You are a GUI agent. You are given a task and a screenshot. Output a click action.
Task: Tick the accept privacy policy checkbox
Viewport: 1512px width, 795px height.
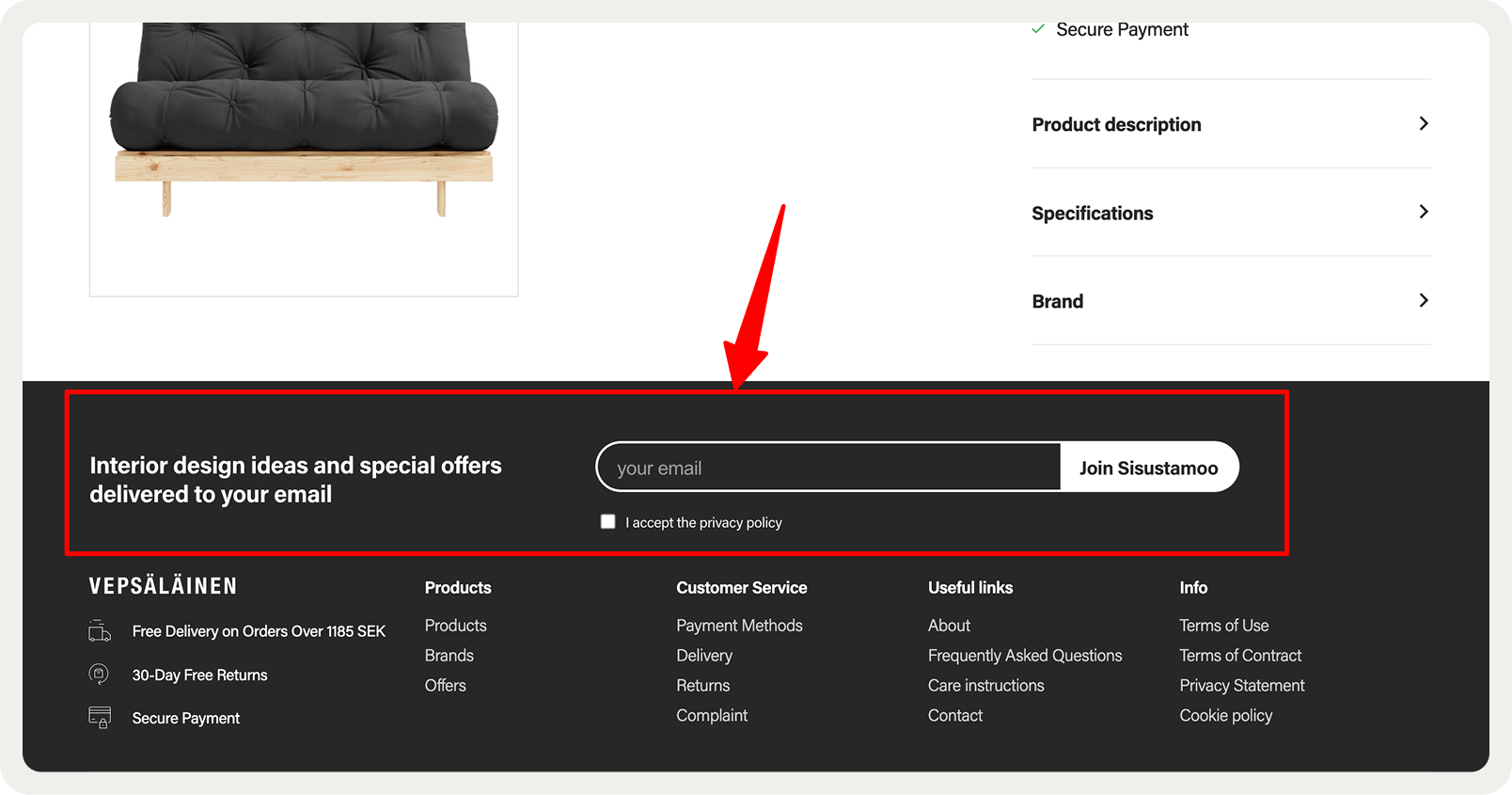tap(608, 521)
